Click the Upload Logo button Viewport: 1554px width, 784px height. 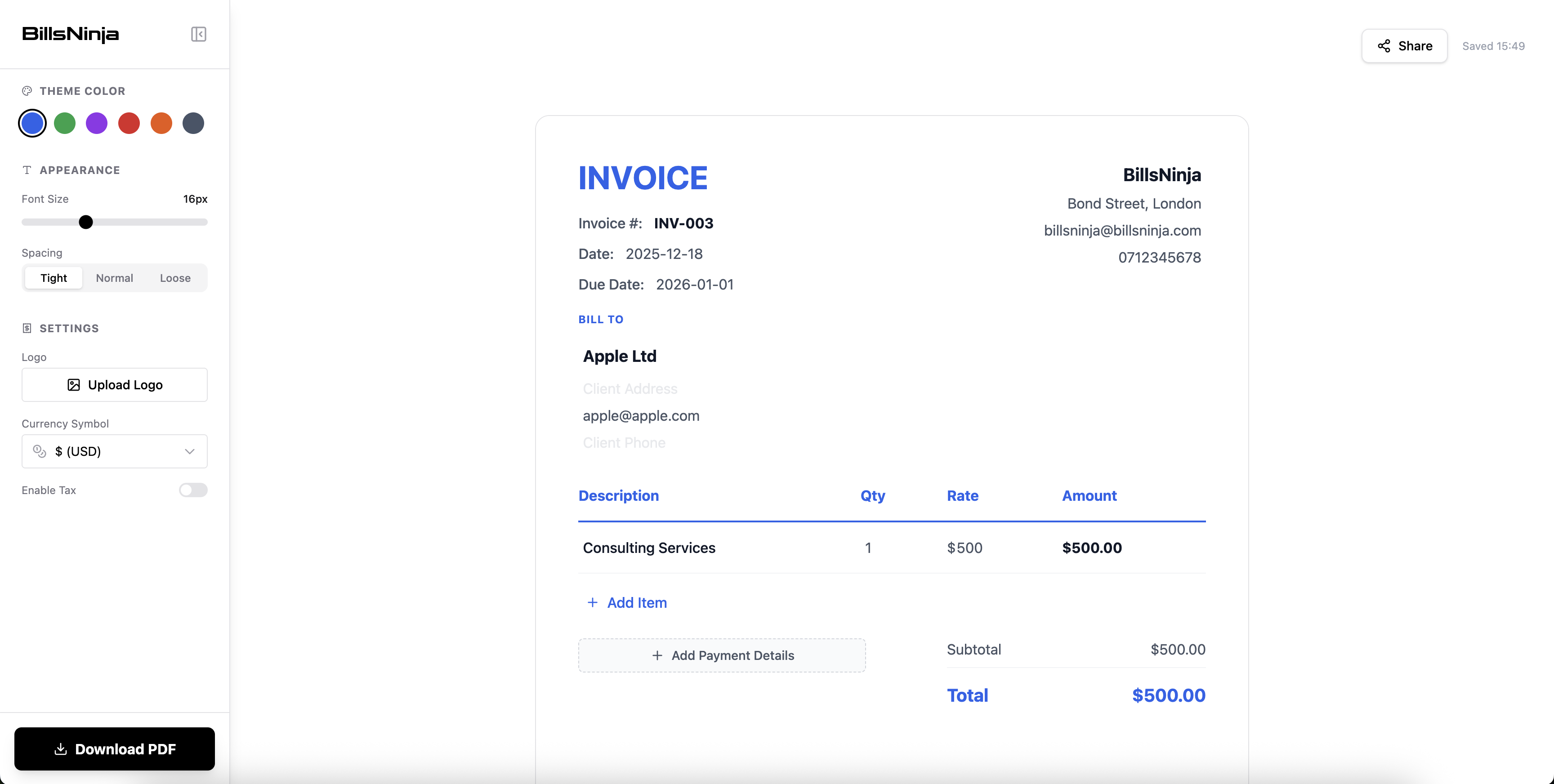(114, 385)
